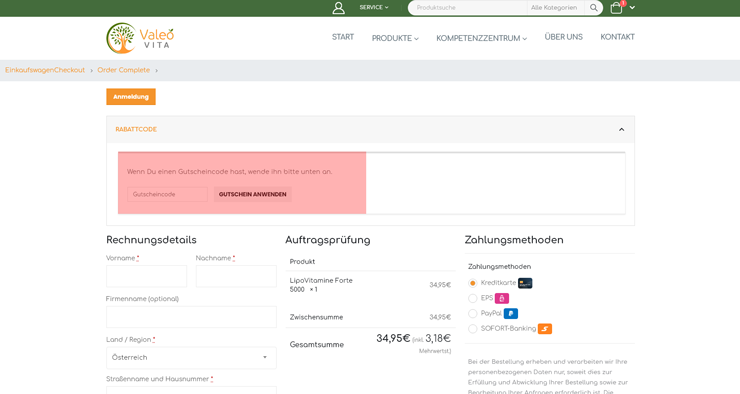Click the 34,95€ total amount
This screenshot has height=394, width=740.
coord(393,338)
